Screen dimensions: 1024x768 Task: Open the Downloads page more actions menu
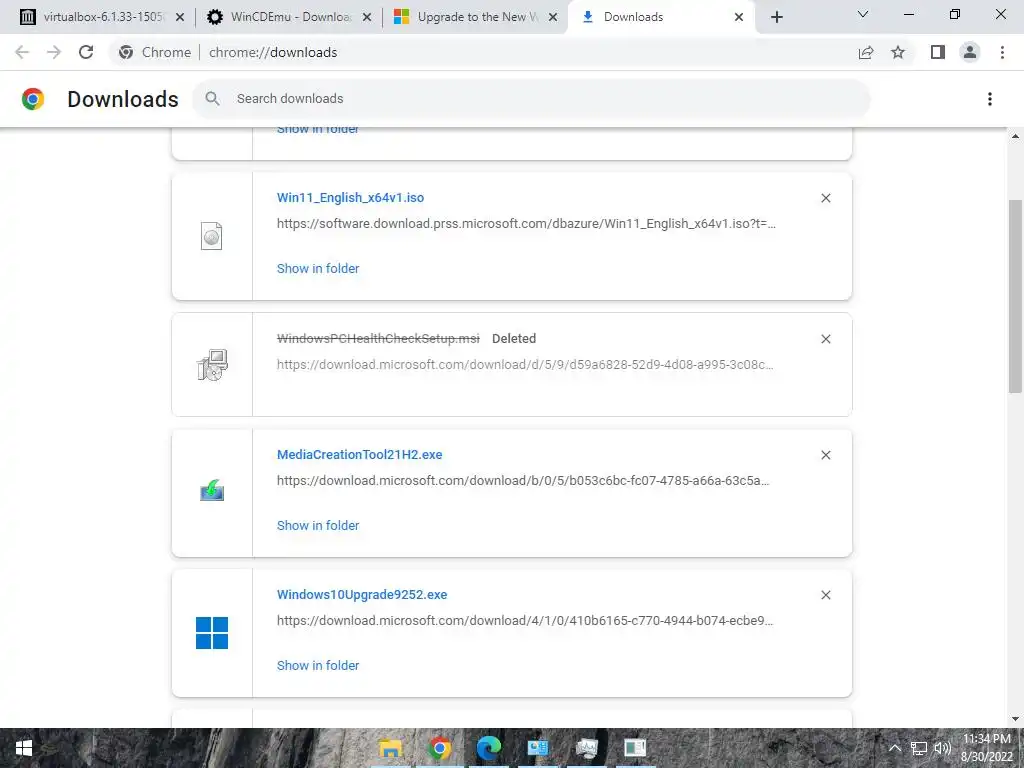(x=990, y=99)
